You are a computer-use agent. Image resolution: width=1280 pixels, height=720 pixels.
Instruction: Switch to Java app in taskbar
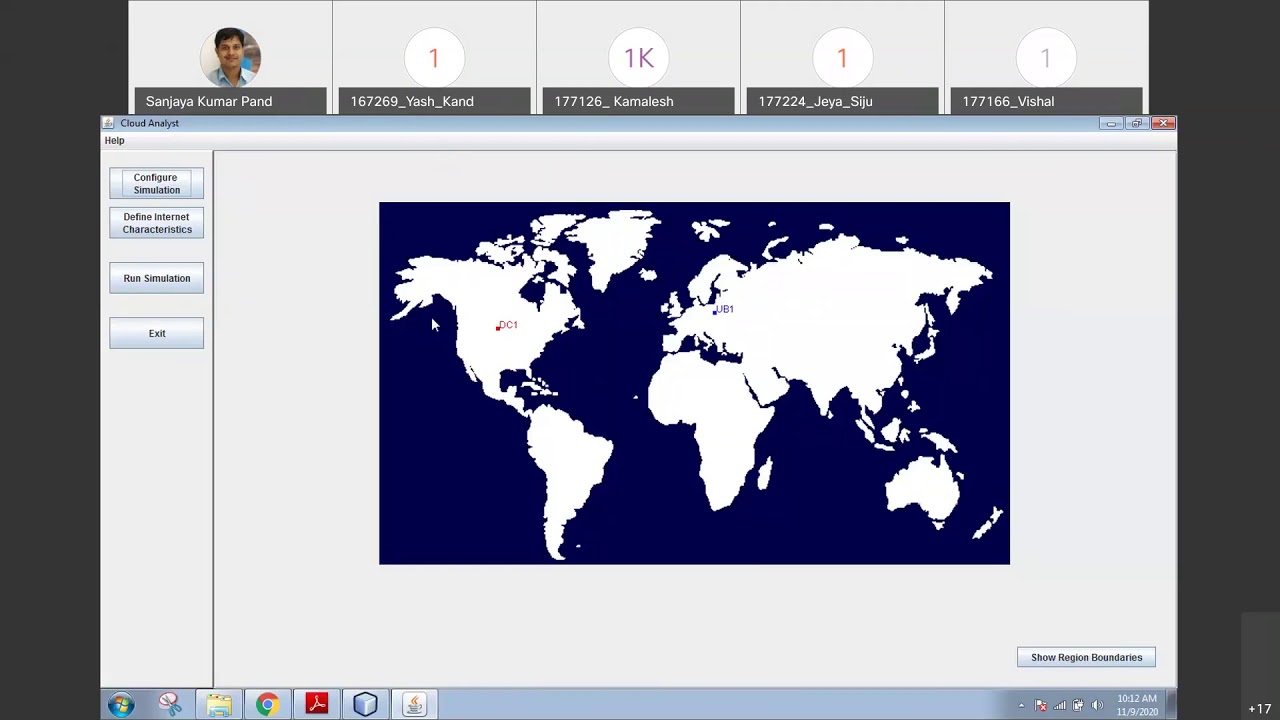pyautogui.click(x=414, y=705)
